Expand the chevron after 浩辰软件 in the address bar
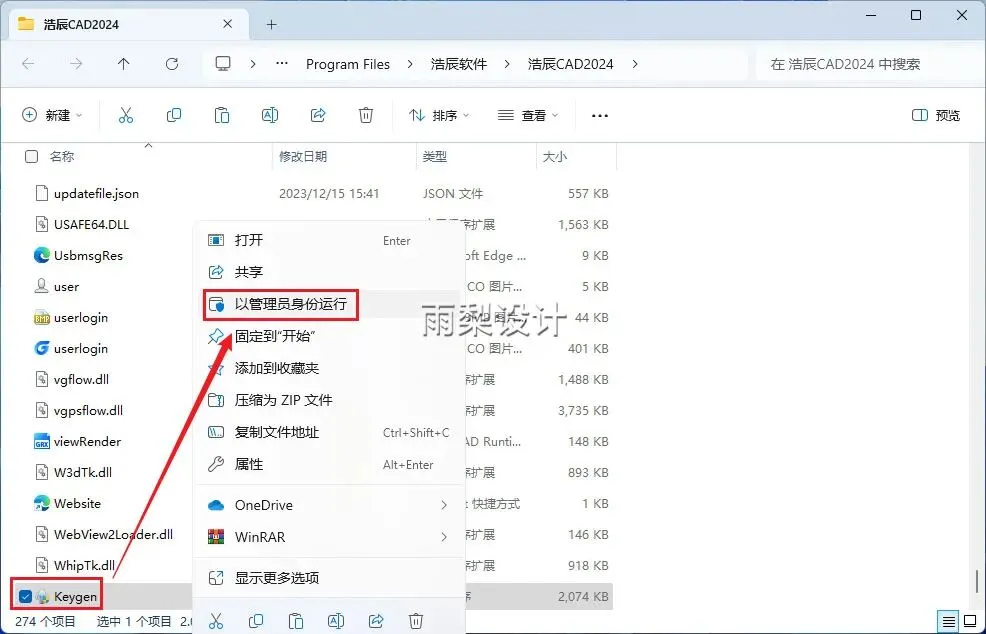This screenshot has height=634, width=986. [x=507, y=64]
